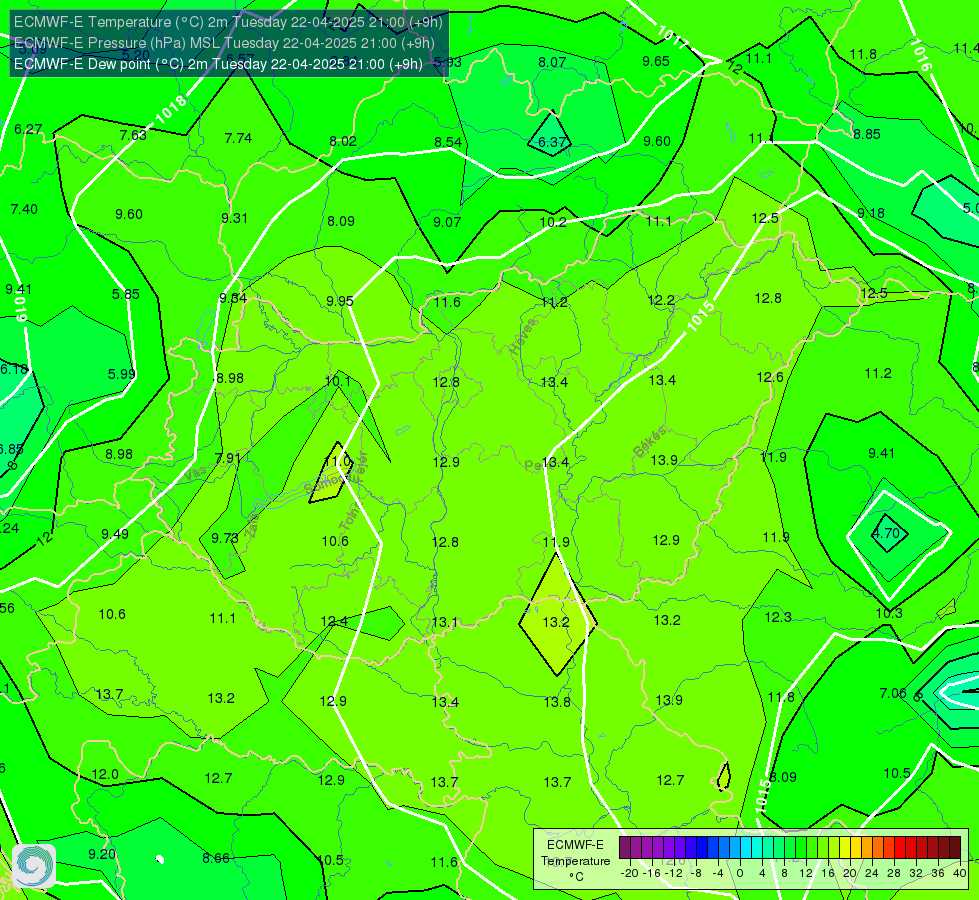Click the 9.20 temperature value

coord(102,854)
